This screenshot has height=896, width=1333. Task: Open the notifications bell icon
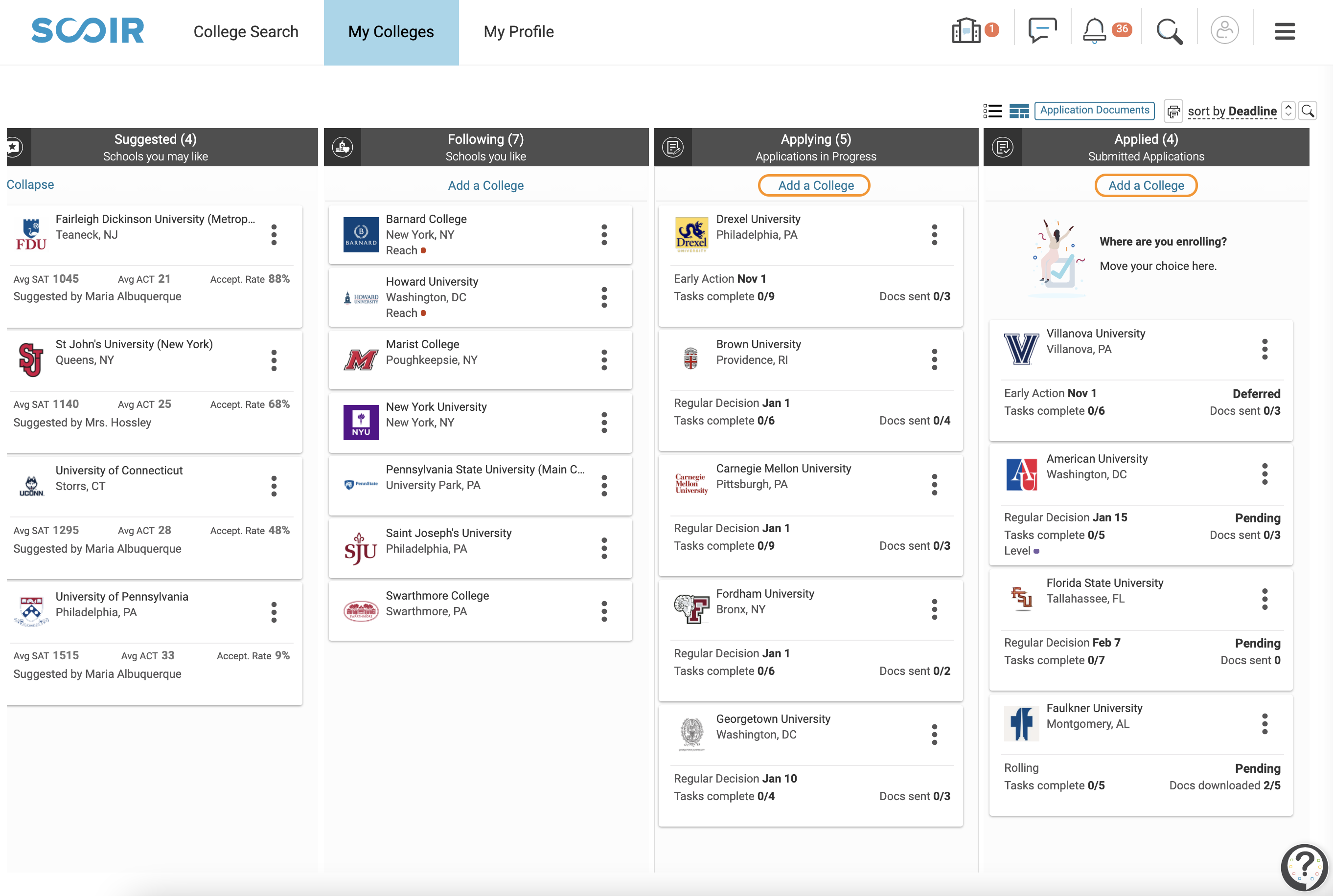pos(1094,31)
